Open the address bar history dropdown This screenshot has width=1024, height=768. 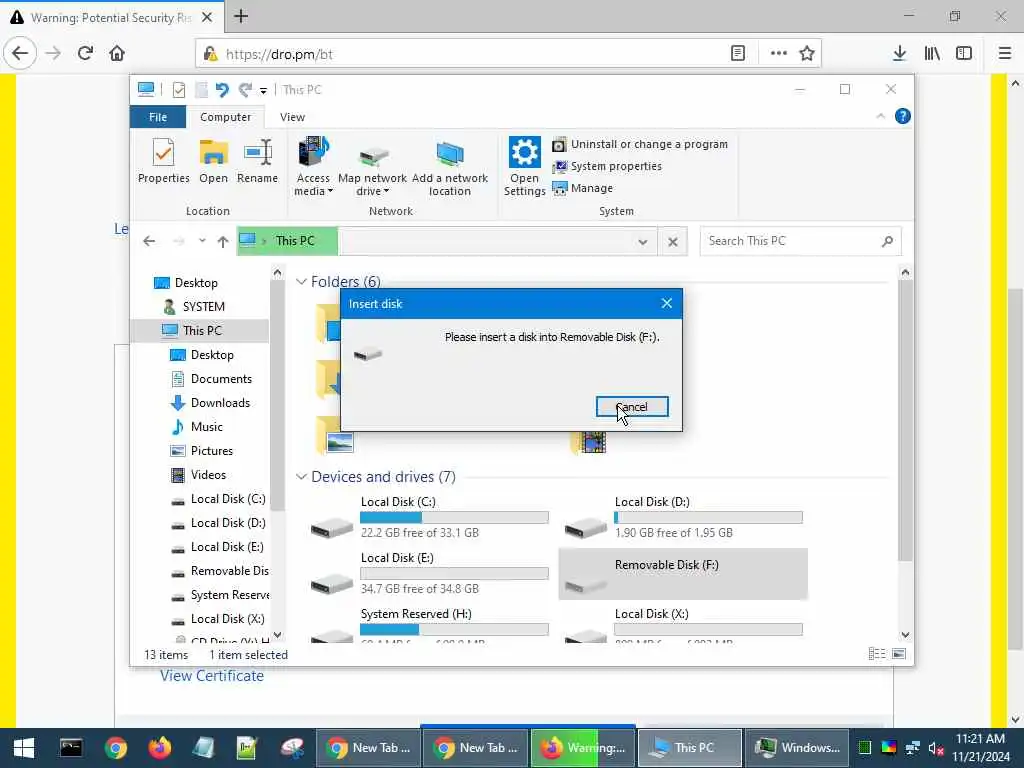pyautogui.click(x=643, y=242)
